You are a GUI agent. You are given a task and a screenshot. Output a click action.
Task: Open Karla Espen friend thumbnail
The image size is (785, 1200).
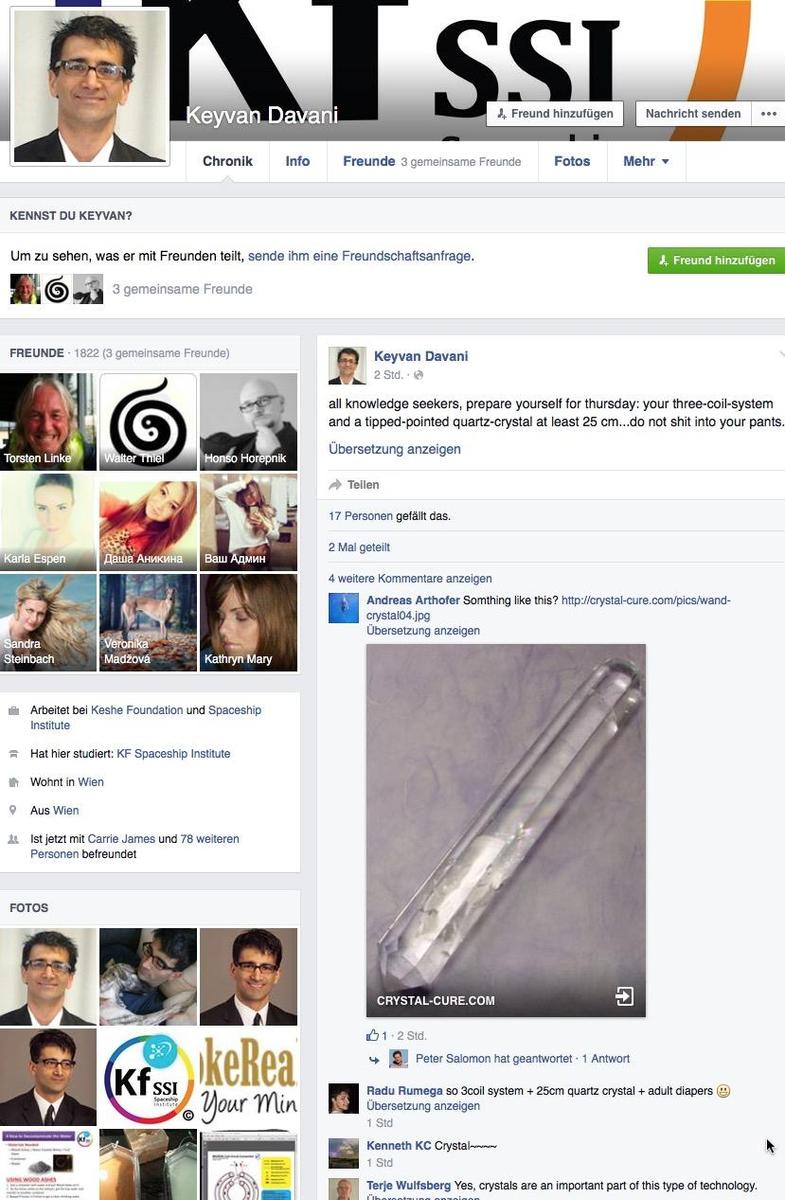pyautogui.click(x=48, y=522)
